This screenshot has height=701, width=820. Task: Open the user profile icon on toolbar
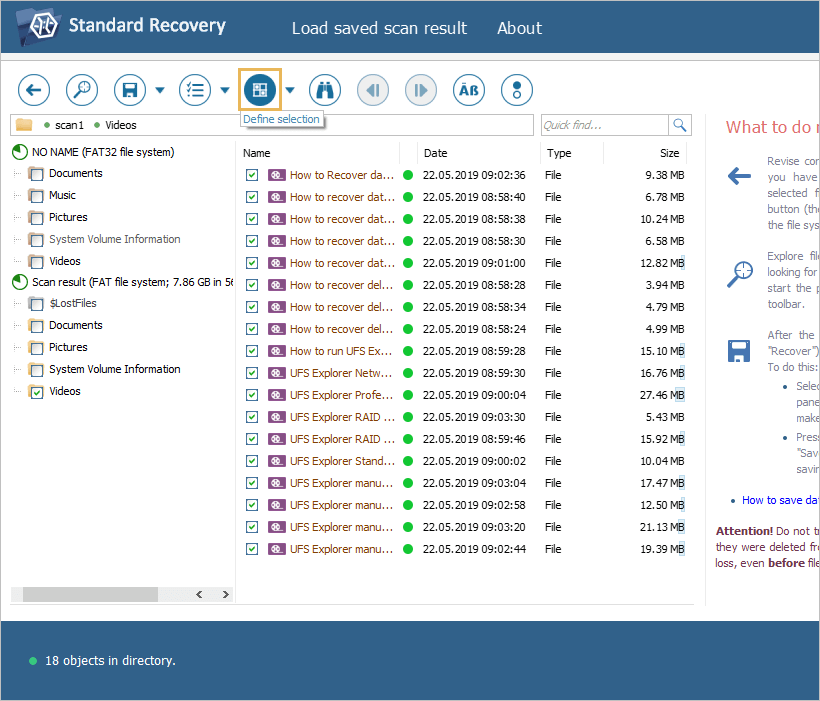(516, 90)
